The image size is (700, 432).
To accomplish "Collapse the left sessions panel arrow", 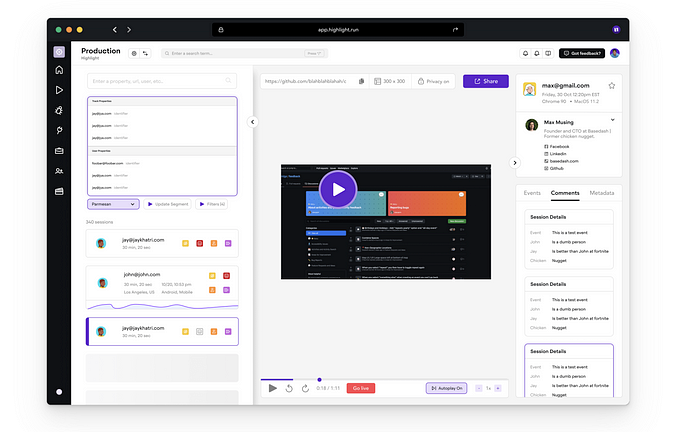I will [253, 122].
